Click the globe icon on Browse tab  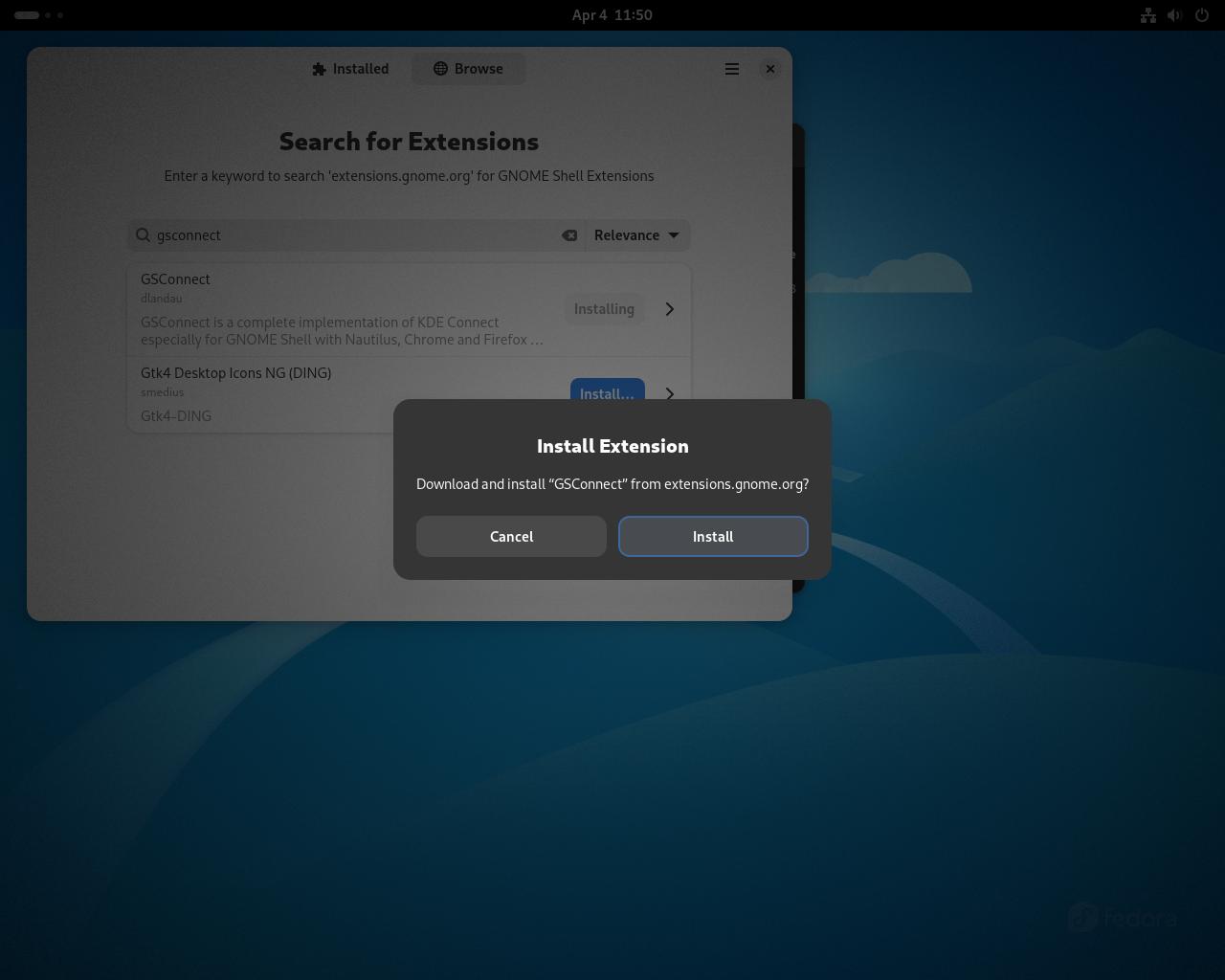(440, 69)
